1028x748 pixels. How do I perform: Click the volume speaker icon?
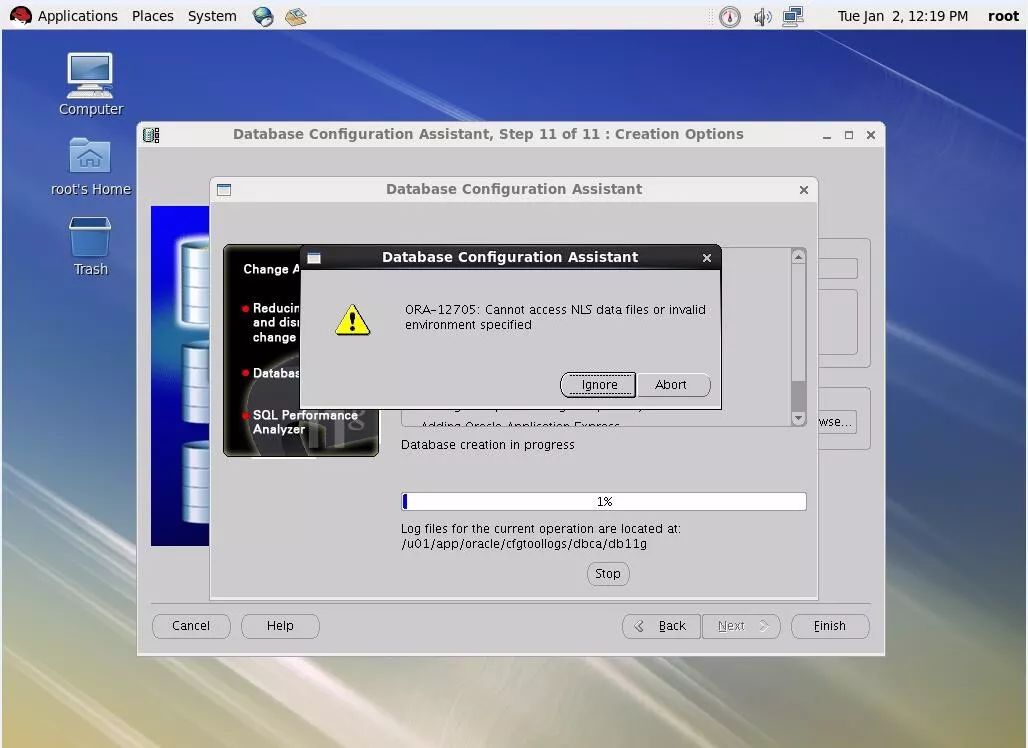point(762,16)
